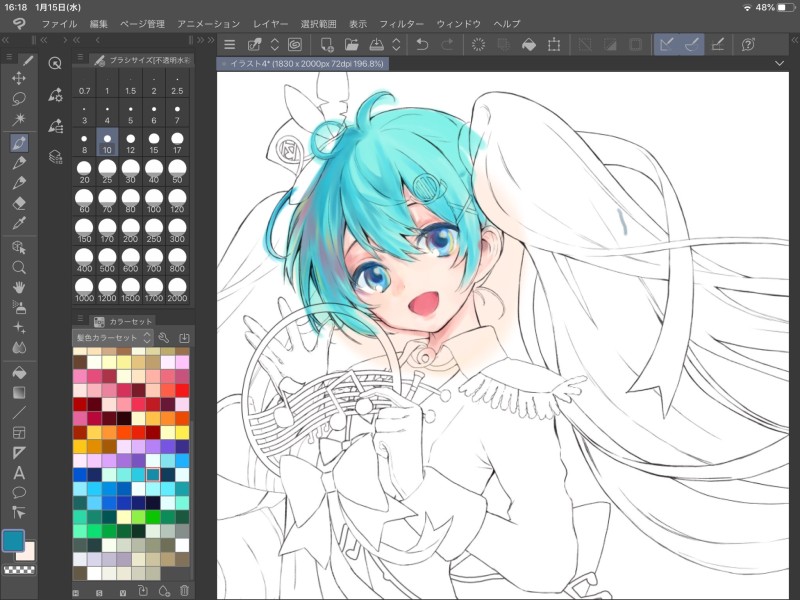Click the transparent checkered color swatch
The height and width of the screenshot is (600, 800).
click(19, 570)
